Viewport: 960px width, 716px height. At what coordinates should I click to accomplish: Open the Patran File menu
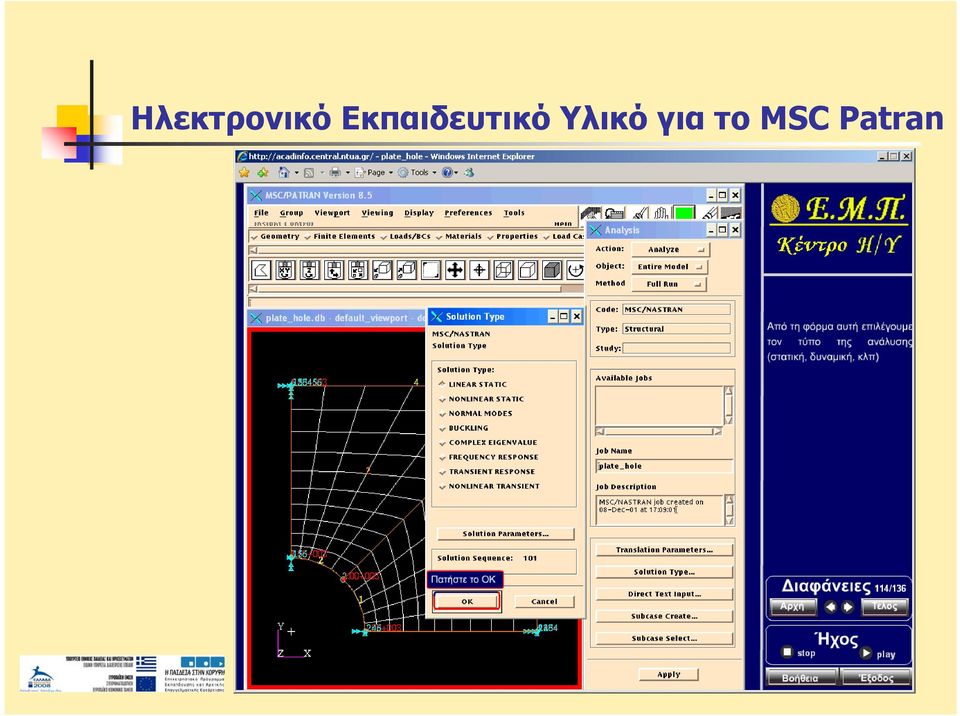point(261,213)
